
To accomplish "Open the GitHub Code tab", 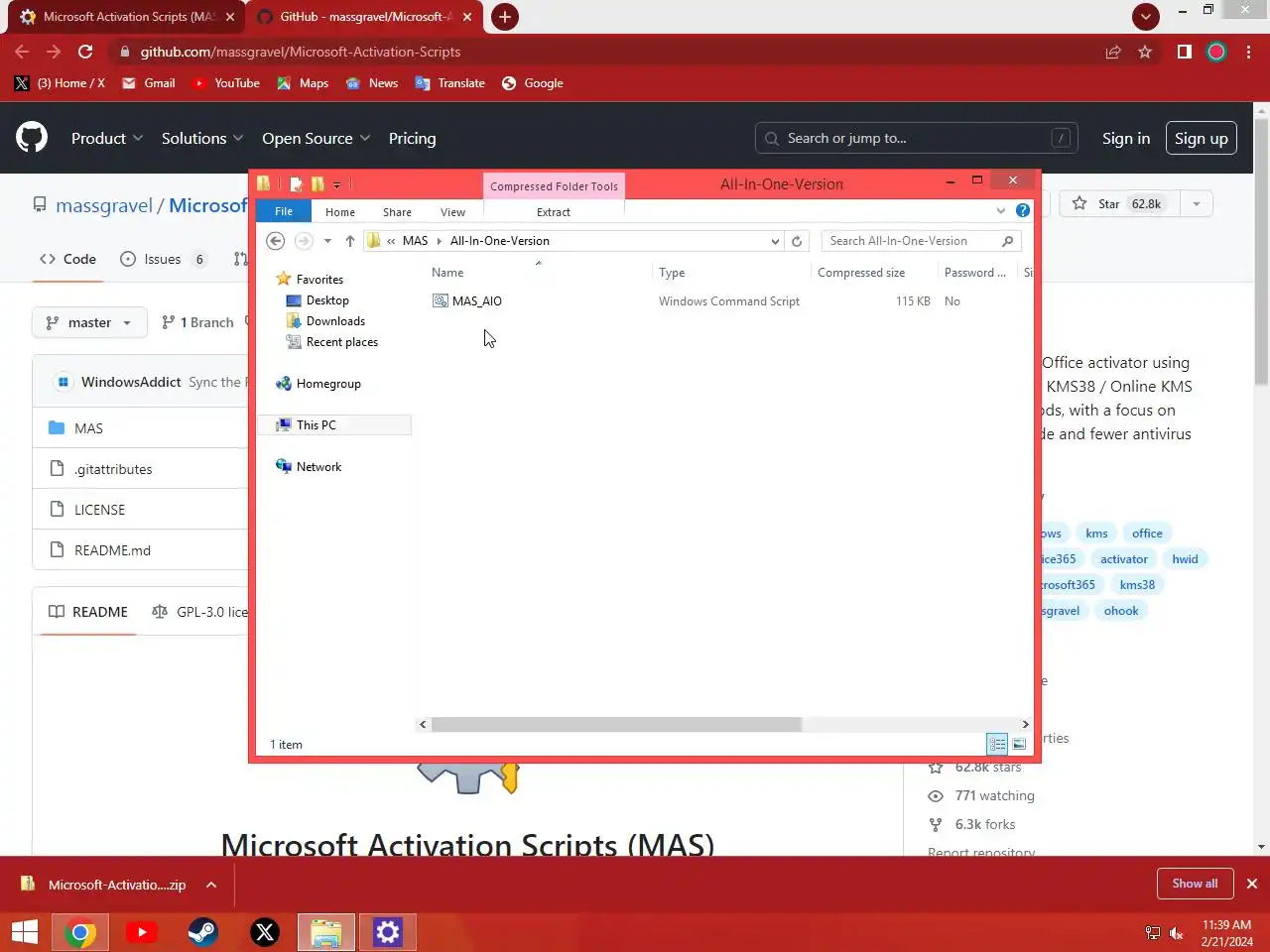I will [67, 259].
